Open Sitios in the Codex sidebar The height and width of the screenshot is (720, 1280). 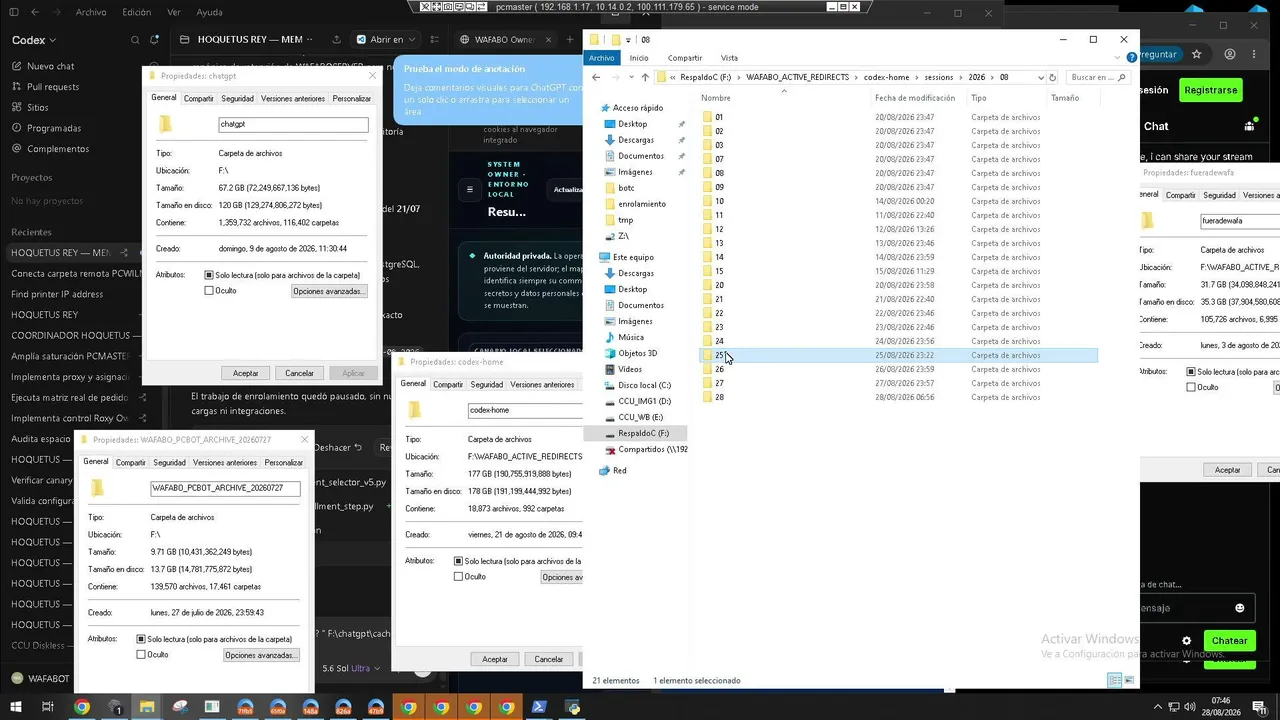(x=38, y=107)
